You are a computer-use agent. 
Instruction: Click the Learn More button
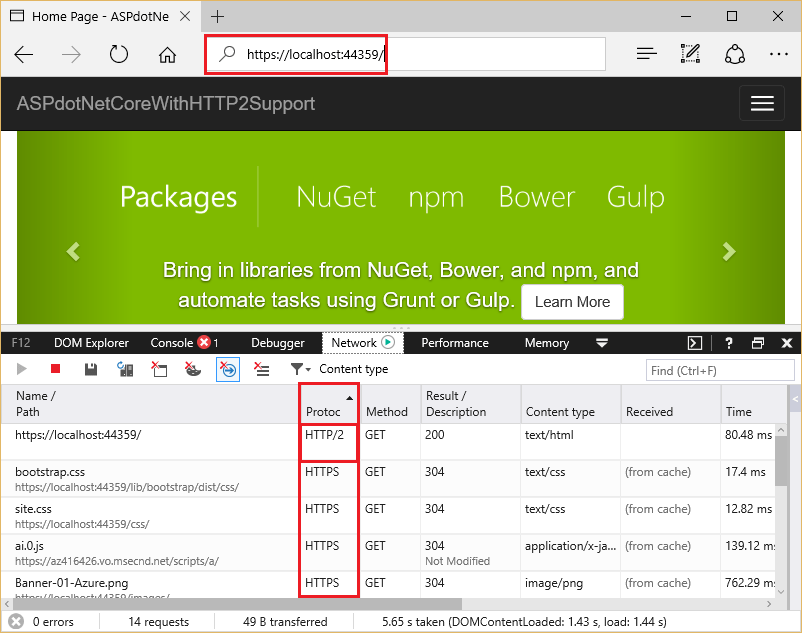[572, 301]
